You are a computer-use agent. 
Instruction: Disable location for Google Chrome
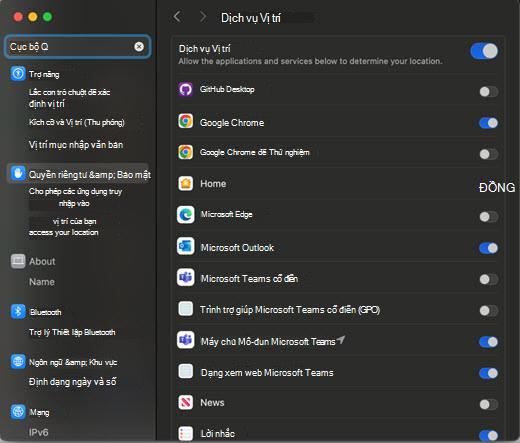488,123
